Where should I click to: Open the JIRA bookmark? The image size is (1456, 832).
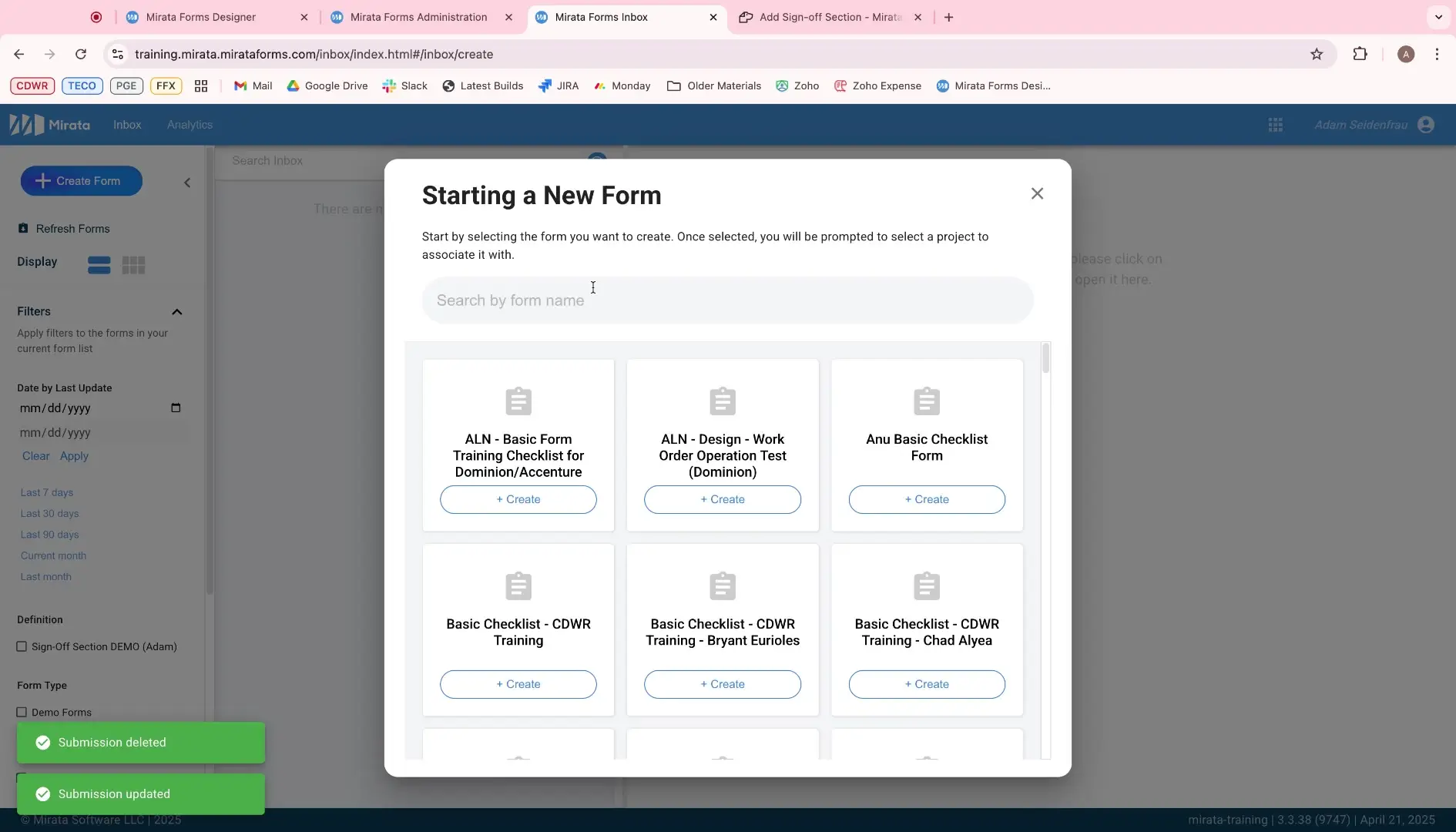559,86
